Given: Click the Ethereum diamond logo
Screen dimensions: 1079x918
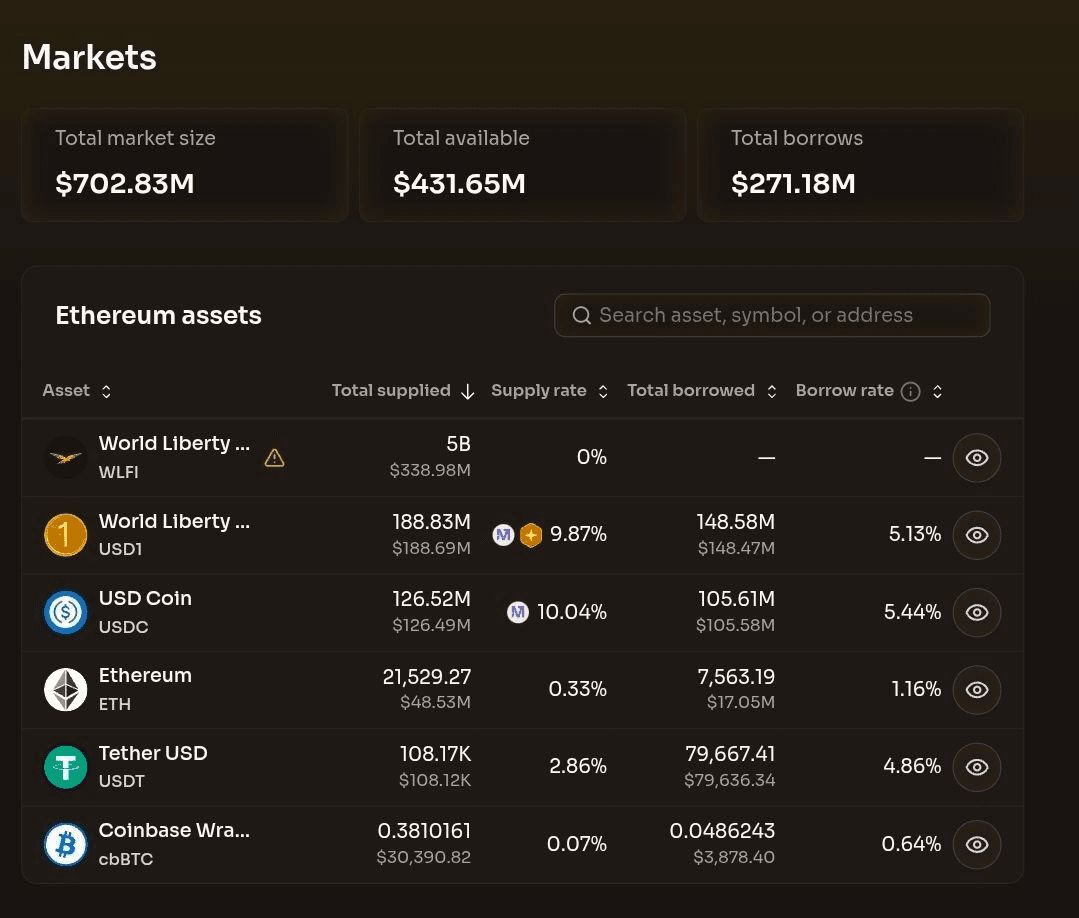Looking at the screenshot, I should click(65, 690).
